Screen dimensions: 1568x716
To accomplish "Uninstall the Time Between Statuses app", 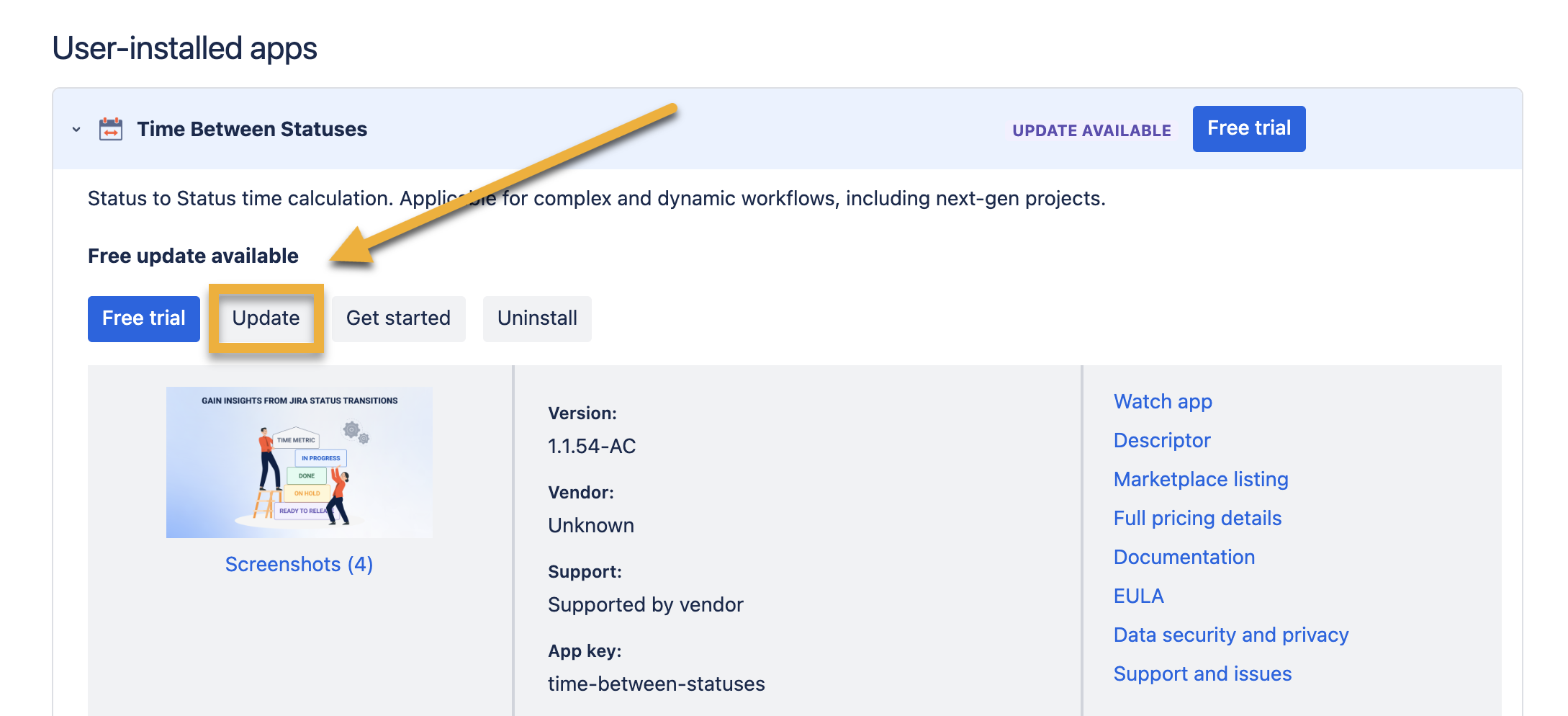I will point(537,318).
